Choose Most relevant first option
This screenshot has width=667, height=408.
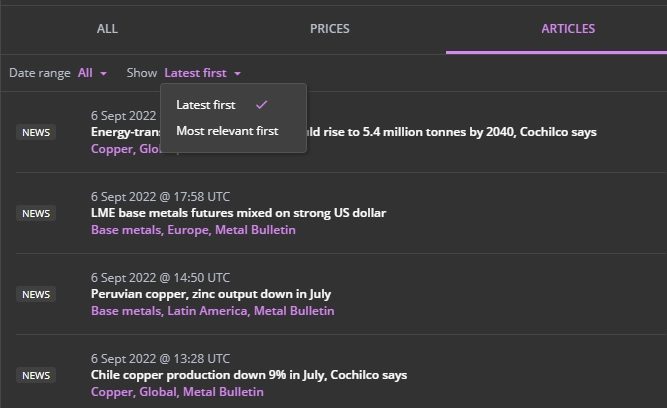point(227,131)
